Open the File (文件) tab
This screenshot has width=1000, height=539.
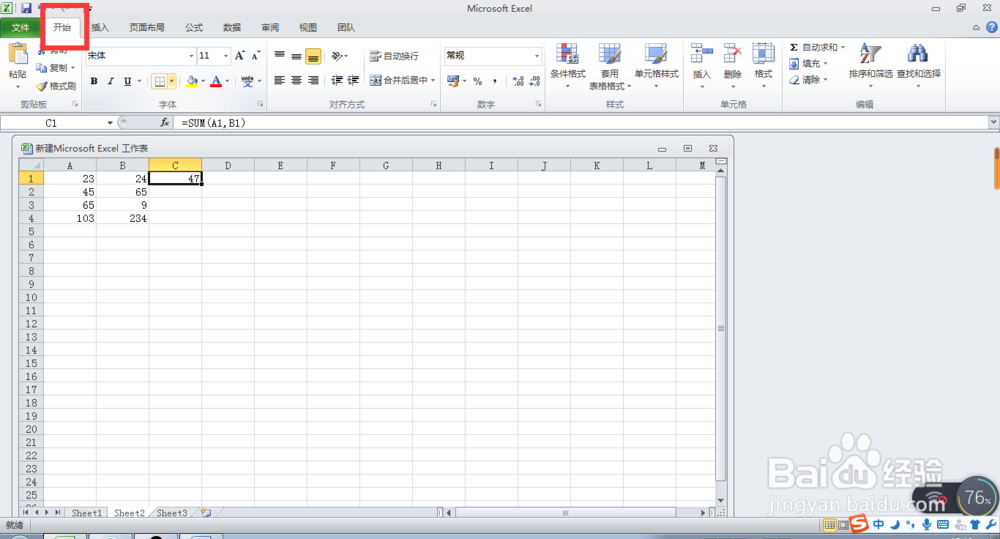(x=20, y=27)
